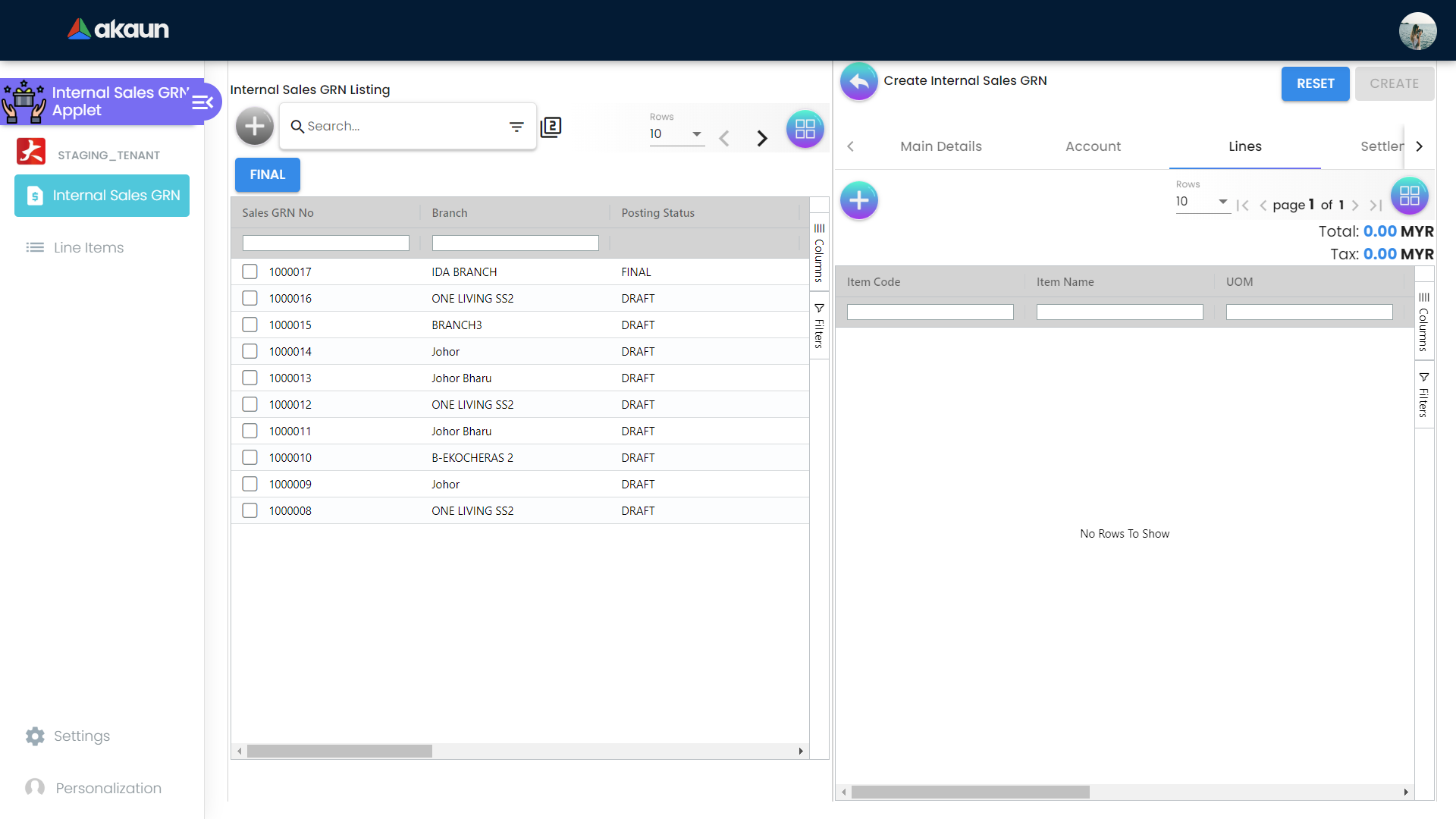The image size is (1456, 819).
Task: Click the listing horizontal scrollbar thumb
Action: pyautogui.click(x=339, y=751)
